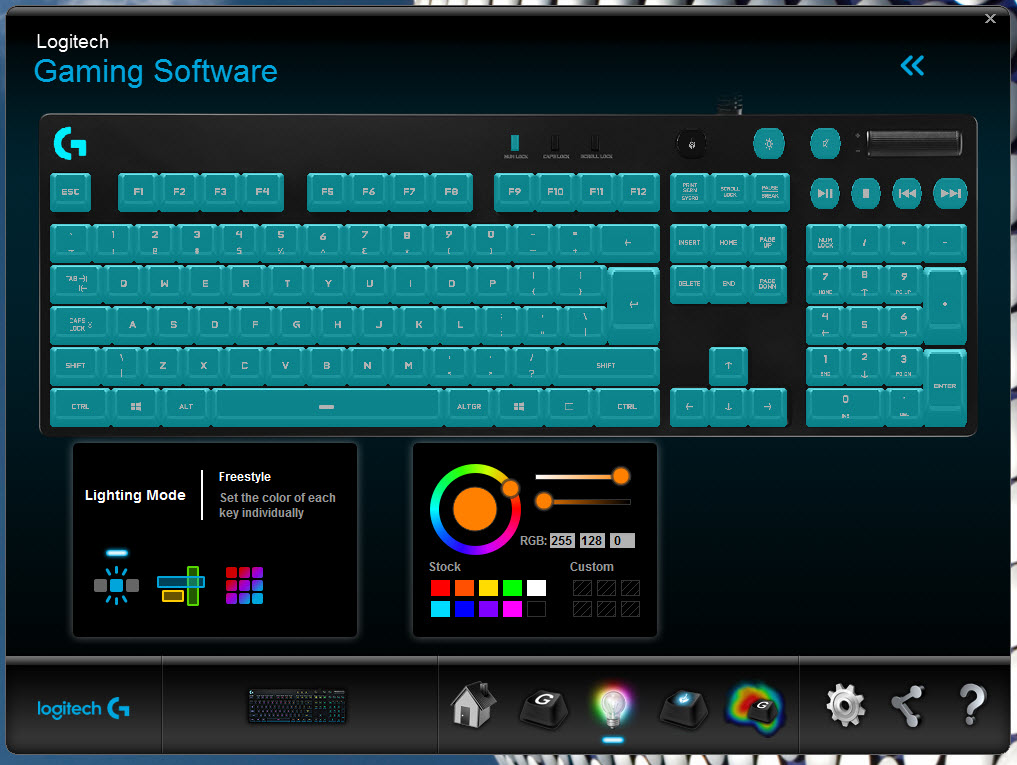Click the red RGB value field 255
Image resolution: width=1017 pixels, height=765 pixels.
coord(562,540)
